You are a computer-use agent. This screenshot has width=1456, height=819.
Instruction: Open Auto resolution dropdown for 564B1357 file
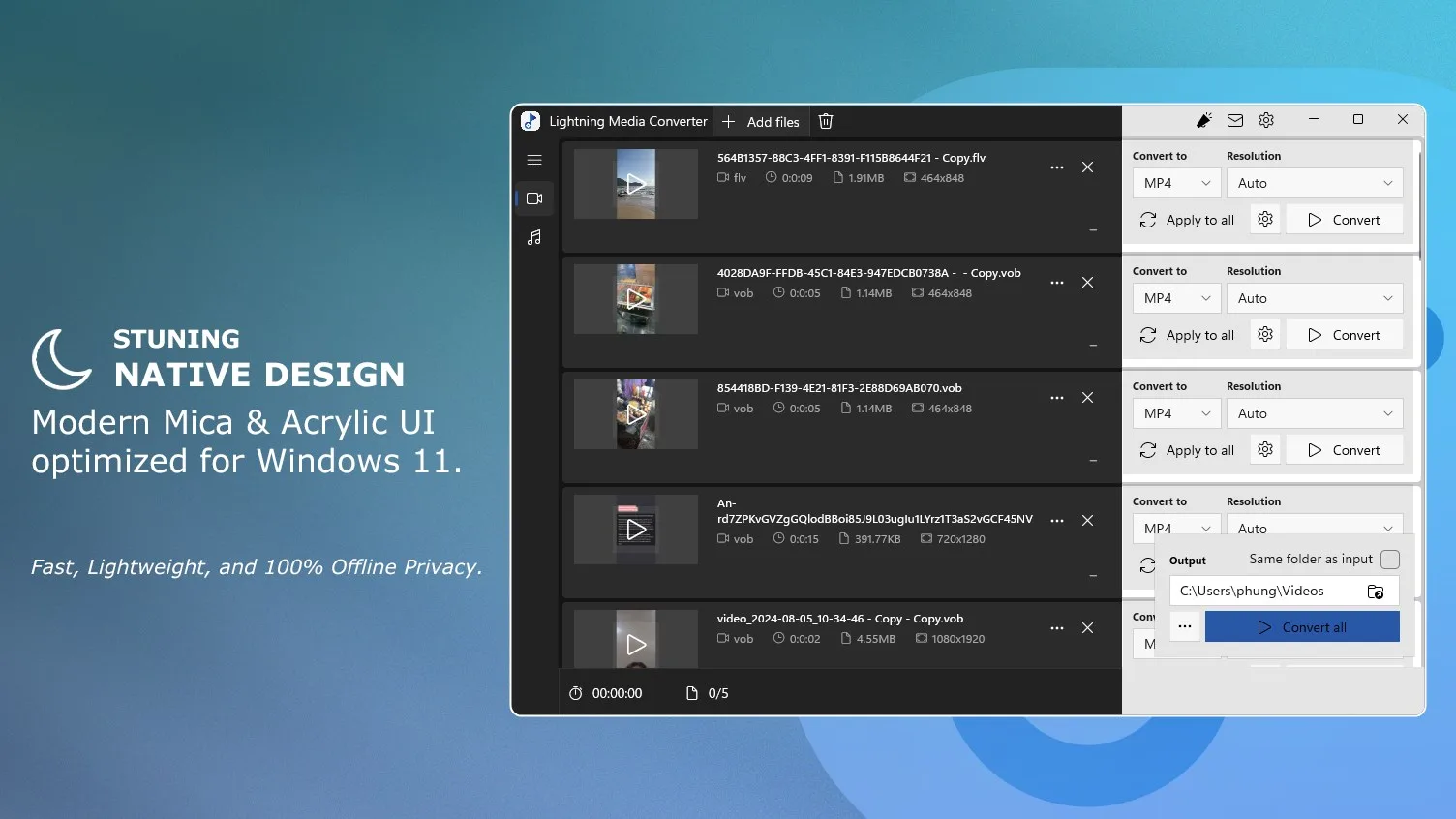click(x=1315, y=183)
